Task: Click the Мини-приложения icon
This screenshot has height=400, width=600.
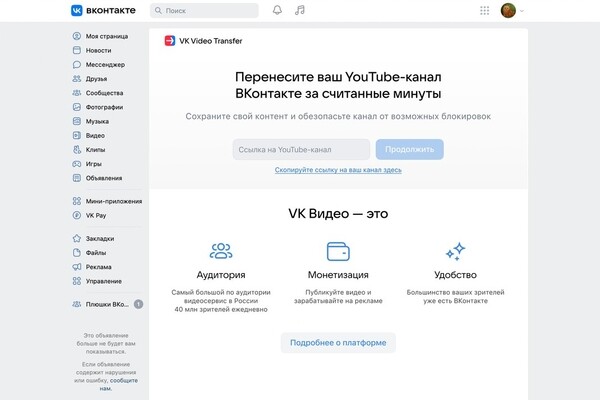Action: (77, 201)
